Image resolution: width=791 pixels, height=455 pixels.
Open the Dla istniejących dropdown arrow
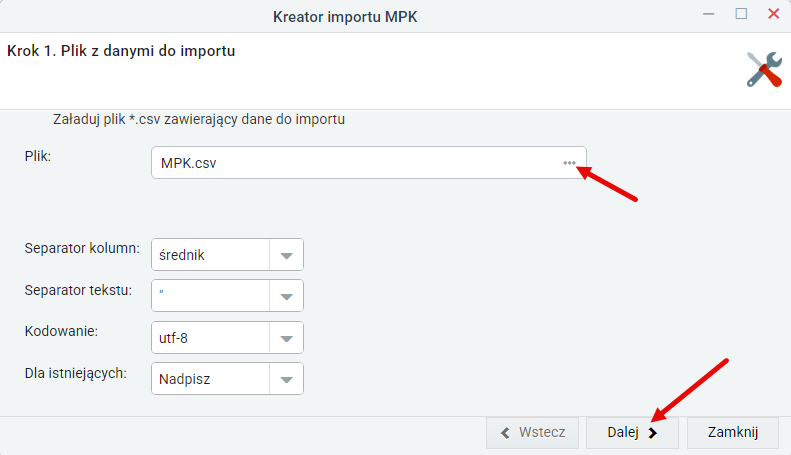[287, 379]
